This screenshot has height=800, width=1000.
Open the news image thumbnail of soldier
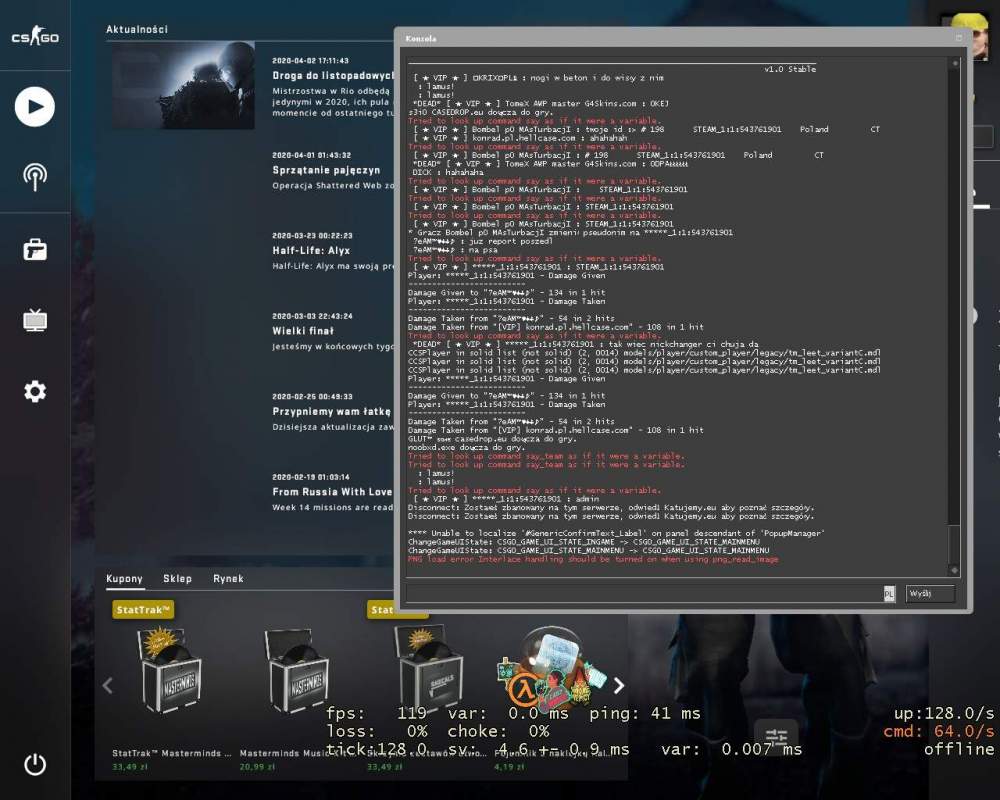pos(184,85)
